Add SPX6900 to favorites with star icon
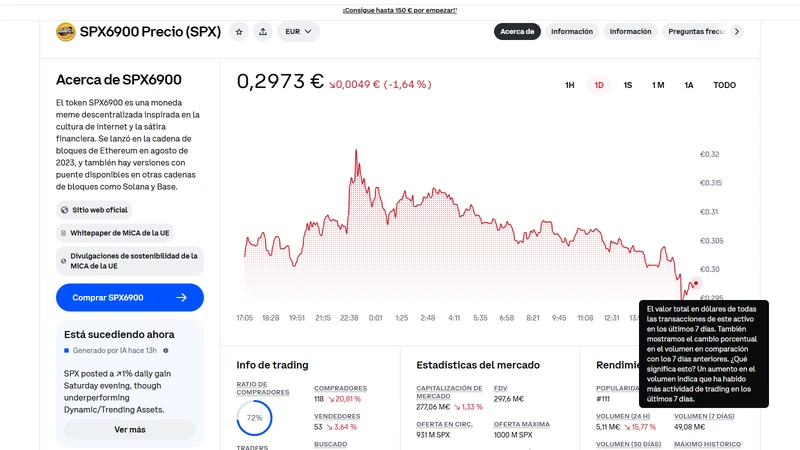Screen dimensions: 800x450 (239, 32)
